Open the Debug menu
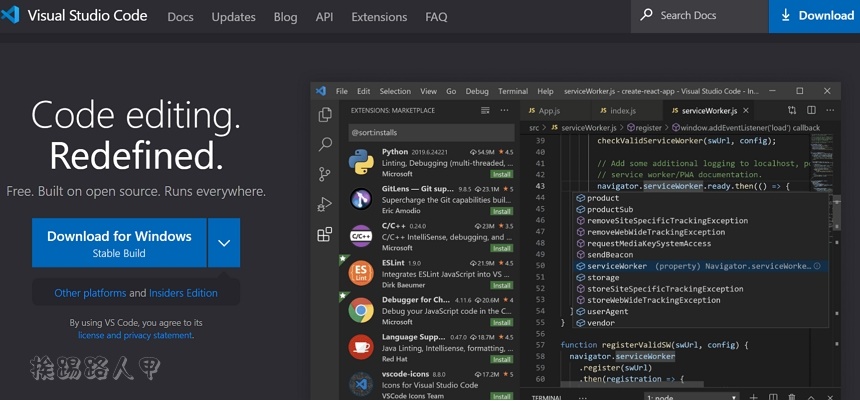The width and height of the screenshot is (860, 401). (x=477, y=91)
